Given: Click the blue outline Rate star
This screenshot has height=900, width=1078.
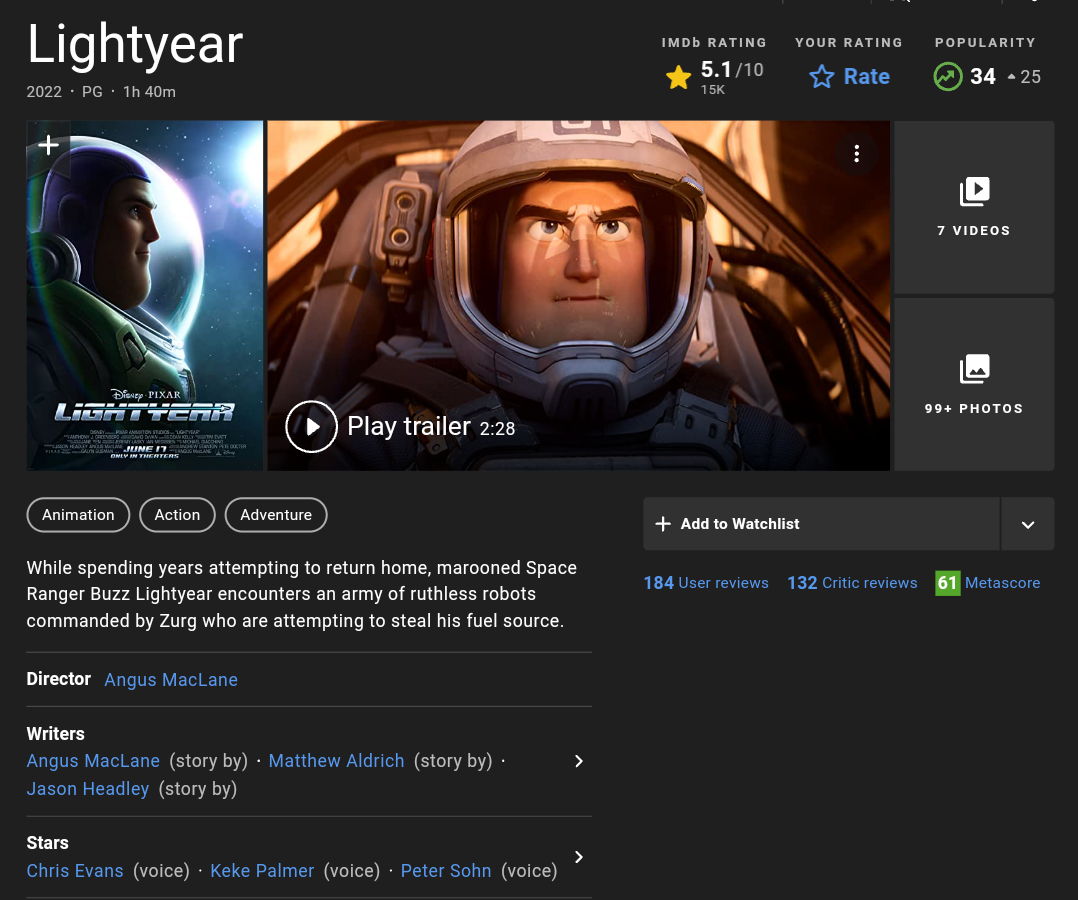Looking at the screenshot, I should (822, 76).
